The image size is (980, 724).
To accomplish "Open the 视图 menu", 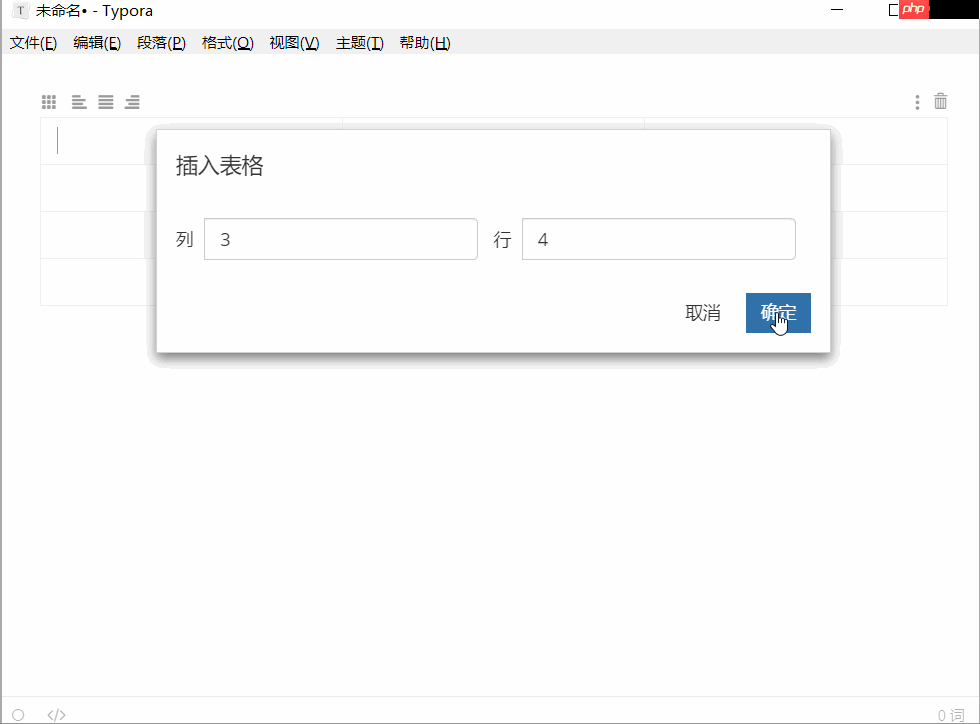I will tap(293, 43).
